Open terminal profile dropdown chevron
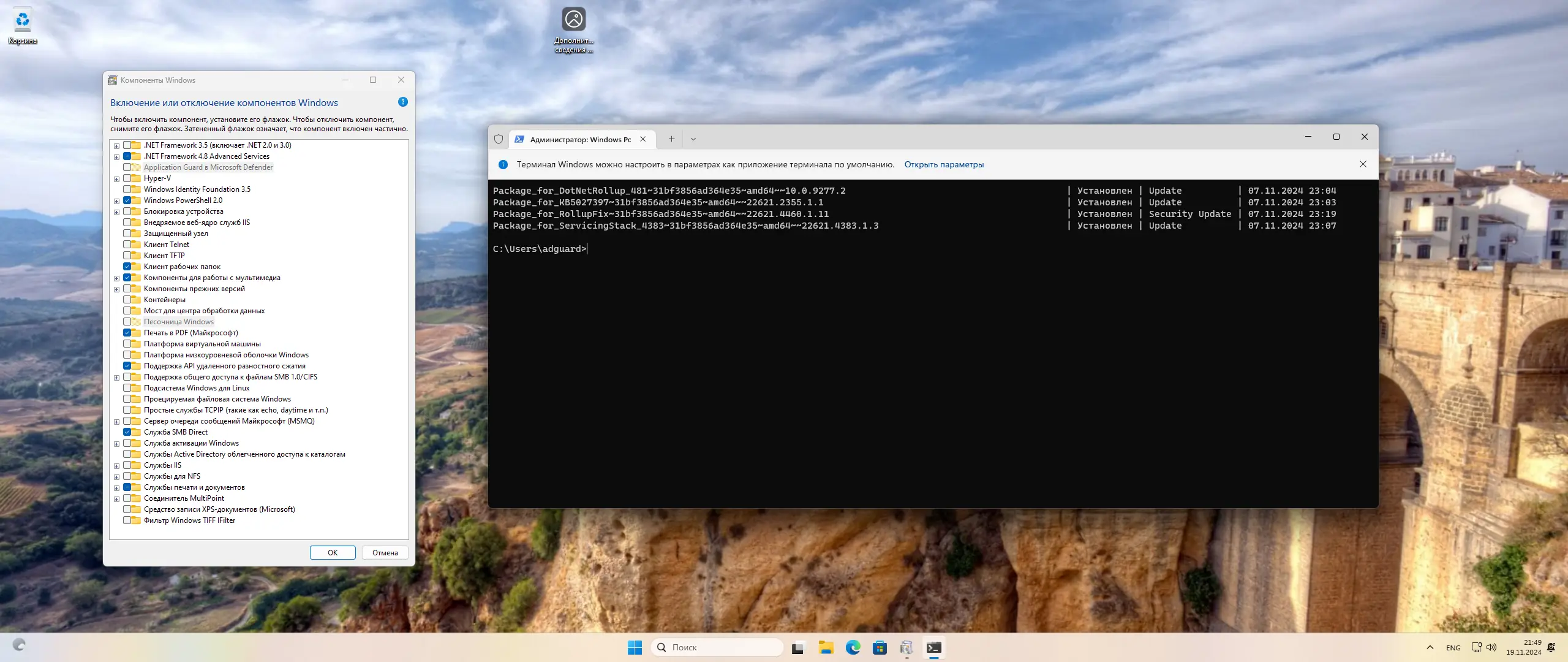The width and height of the screenshot is (1568, 662). coord(693,139)
